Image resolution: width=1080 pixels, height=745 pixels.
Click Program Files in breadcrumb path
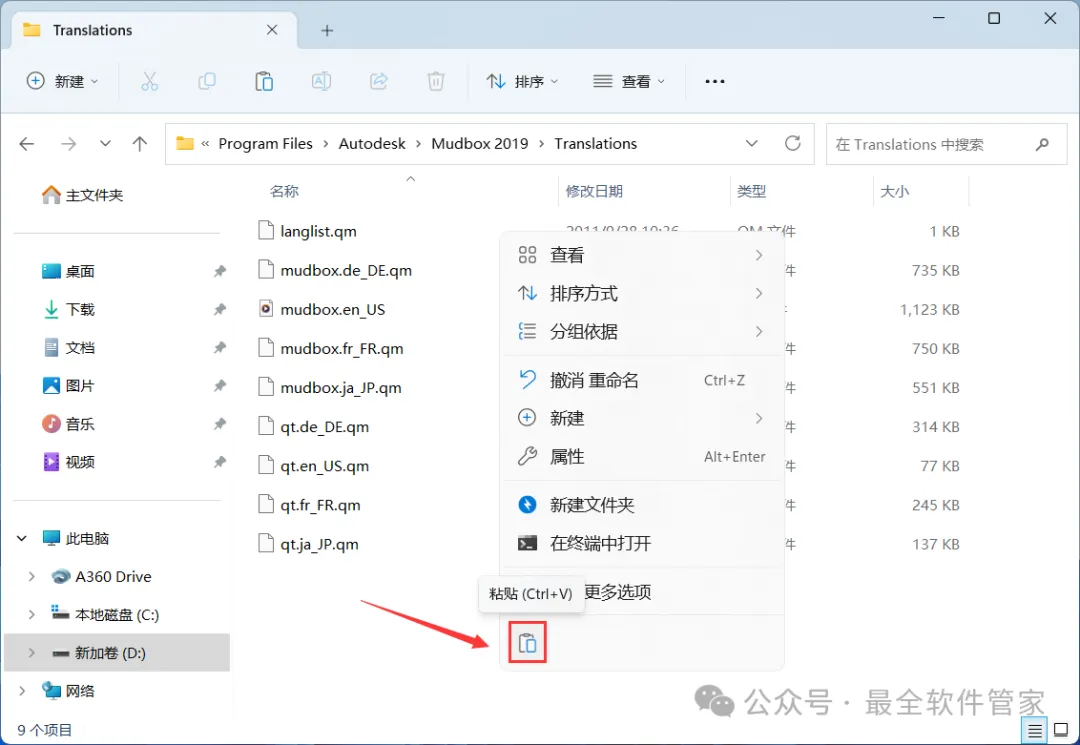265,144
